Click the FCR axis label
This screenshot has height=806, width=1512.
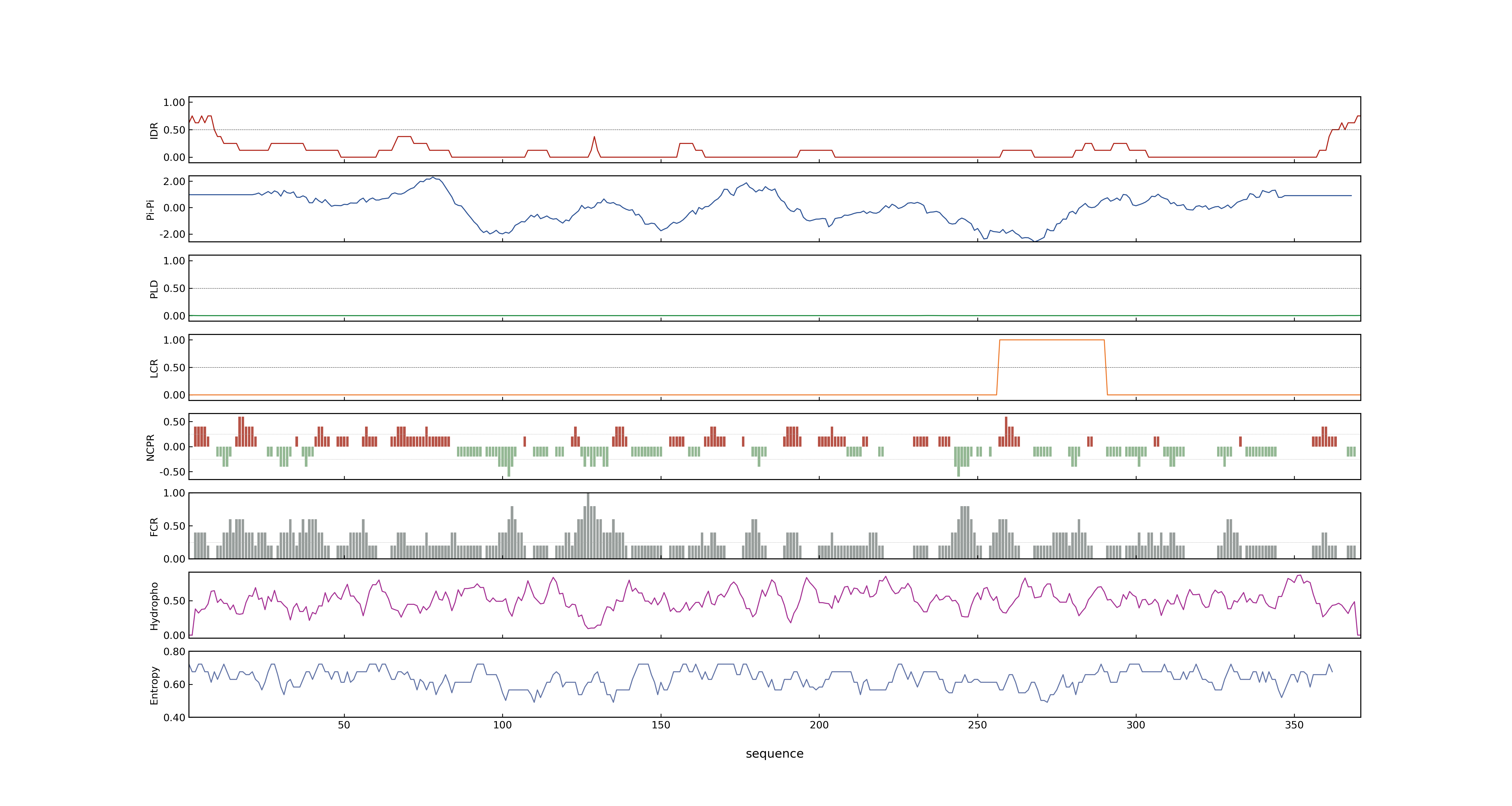pyautogui.click(x=154, y=526)
